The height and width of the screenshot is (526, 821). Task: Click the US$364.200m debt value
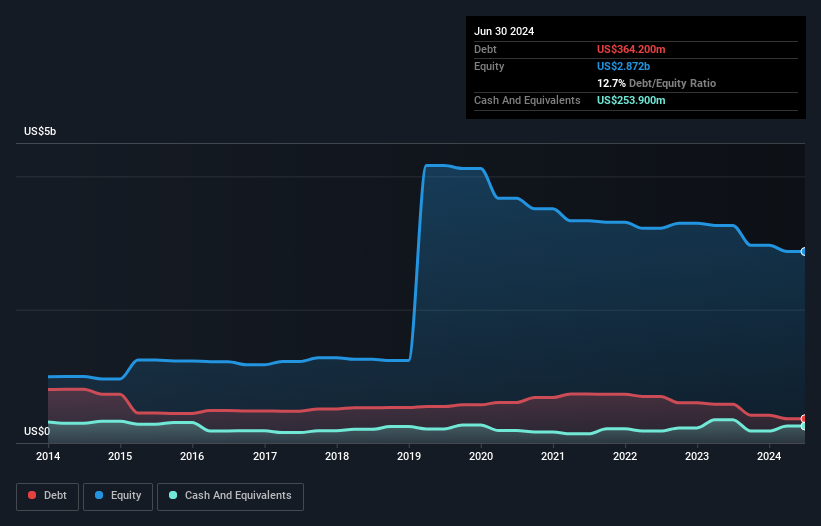click(x=631, y=49)
